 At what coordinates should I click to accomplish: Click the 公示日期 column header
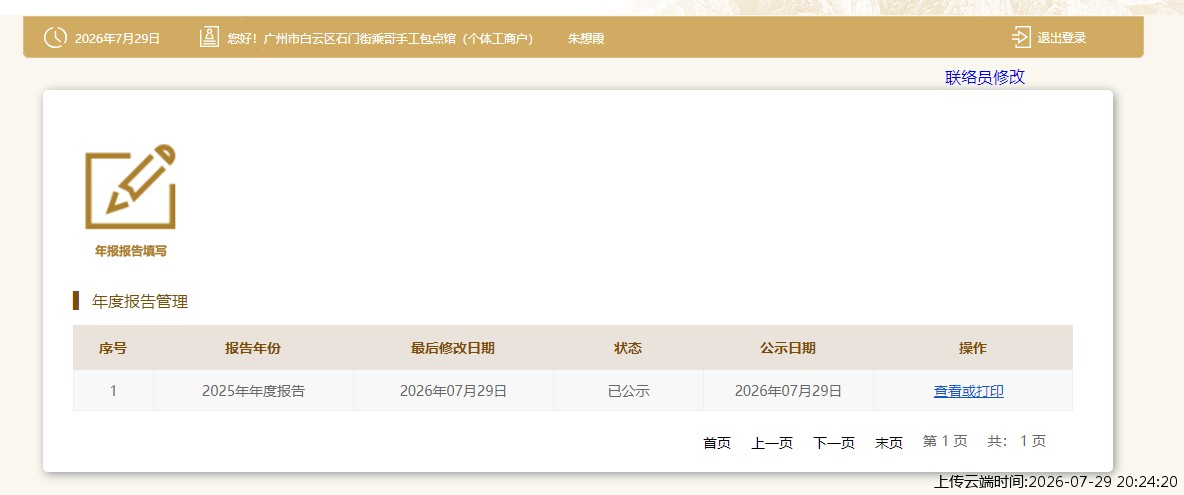point(788,348)
